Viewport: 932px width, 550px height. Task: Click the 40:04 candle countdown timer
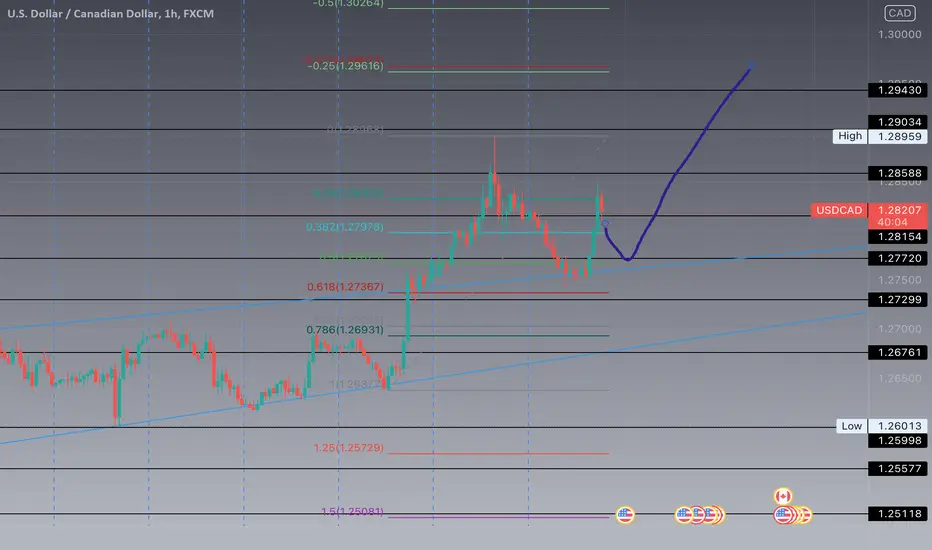point(892,222)
